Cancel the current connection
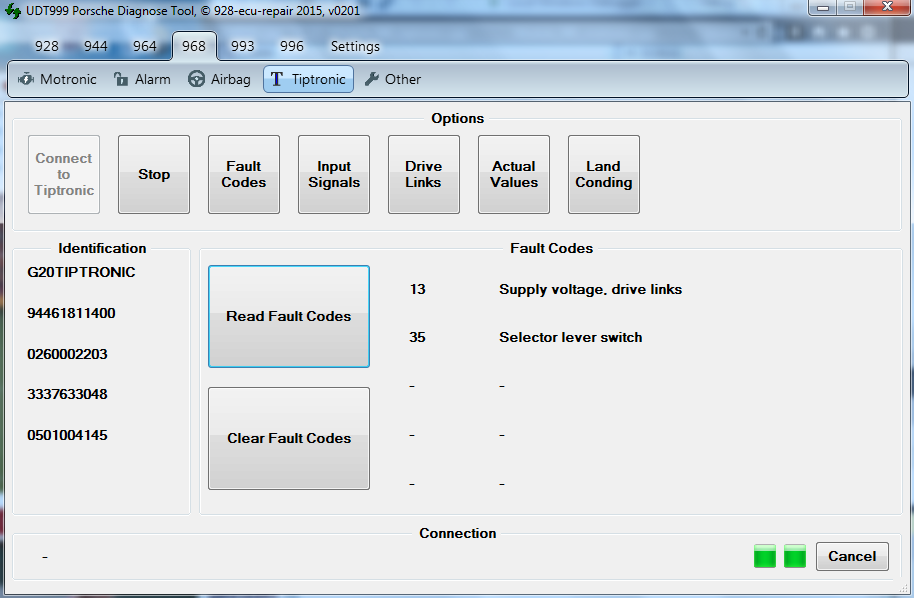914x598 pixels. tap(852, 556)
